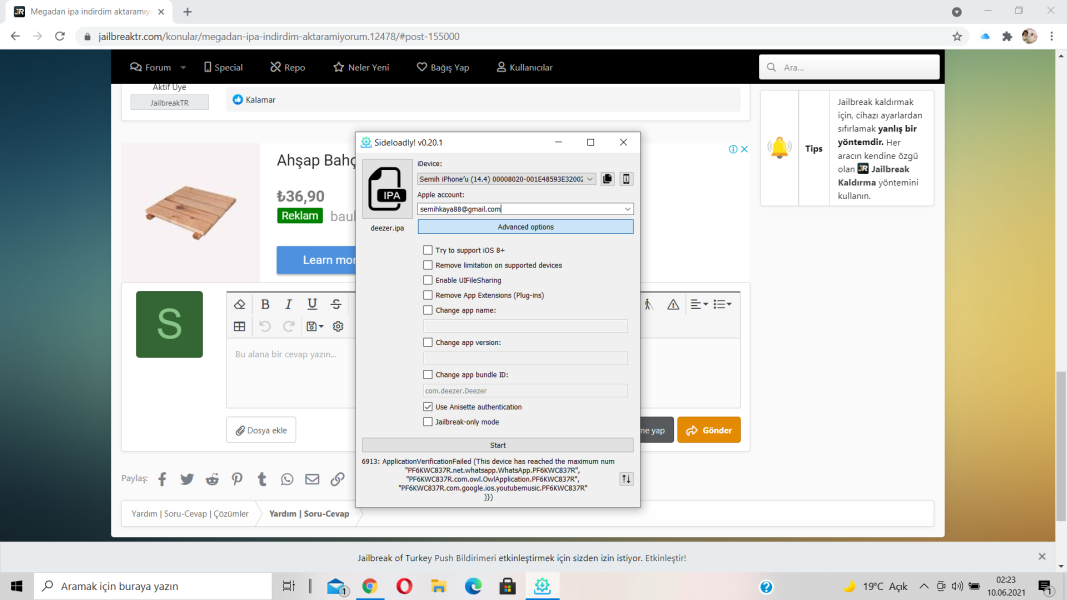Viewport: 1067px width, 600px height.
Task: Show hidden system tray icons chevron
Action: point(923,586)
